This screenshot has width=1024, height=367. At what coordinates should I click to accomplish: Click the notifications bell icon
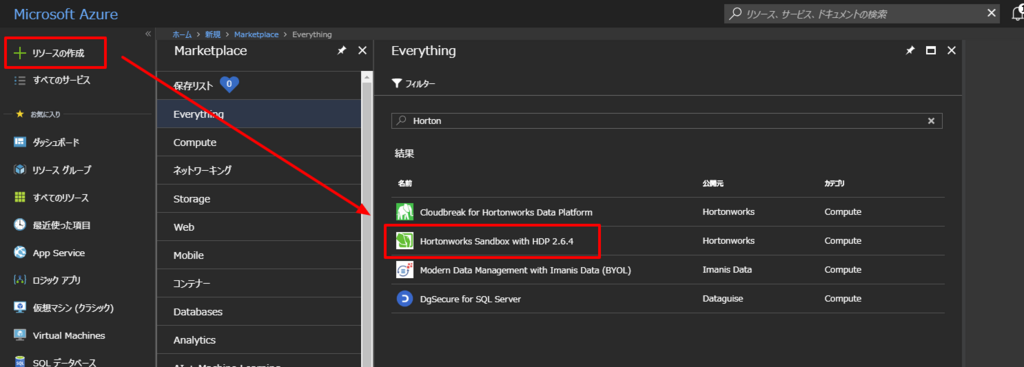tap(1017, 13)
